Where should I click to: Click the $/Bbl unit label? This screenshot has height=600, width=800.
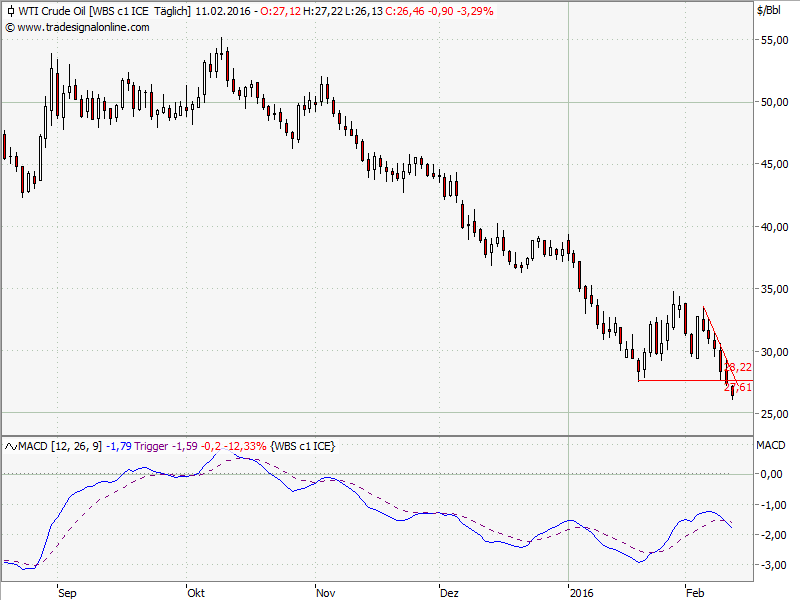point(771,11)
